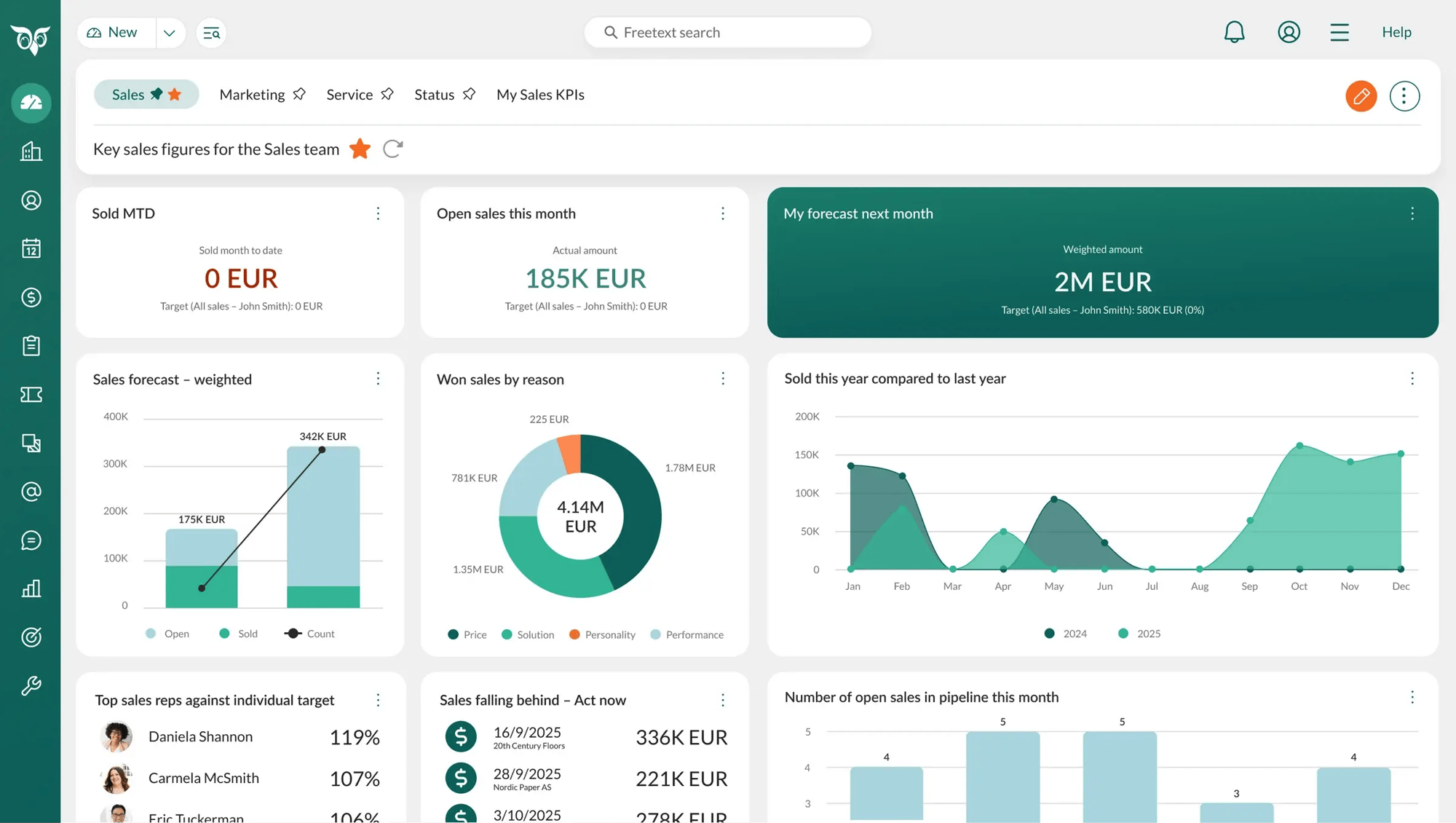Viewport: 1456px width, 823px height.
Task: Open options menu on Sold MTD tile
Action: [x=378, y=213]
